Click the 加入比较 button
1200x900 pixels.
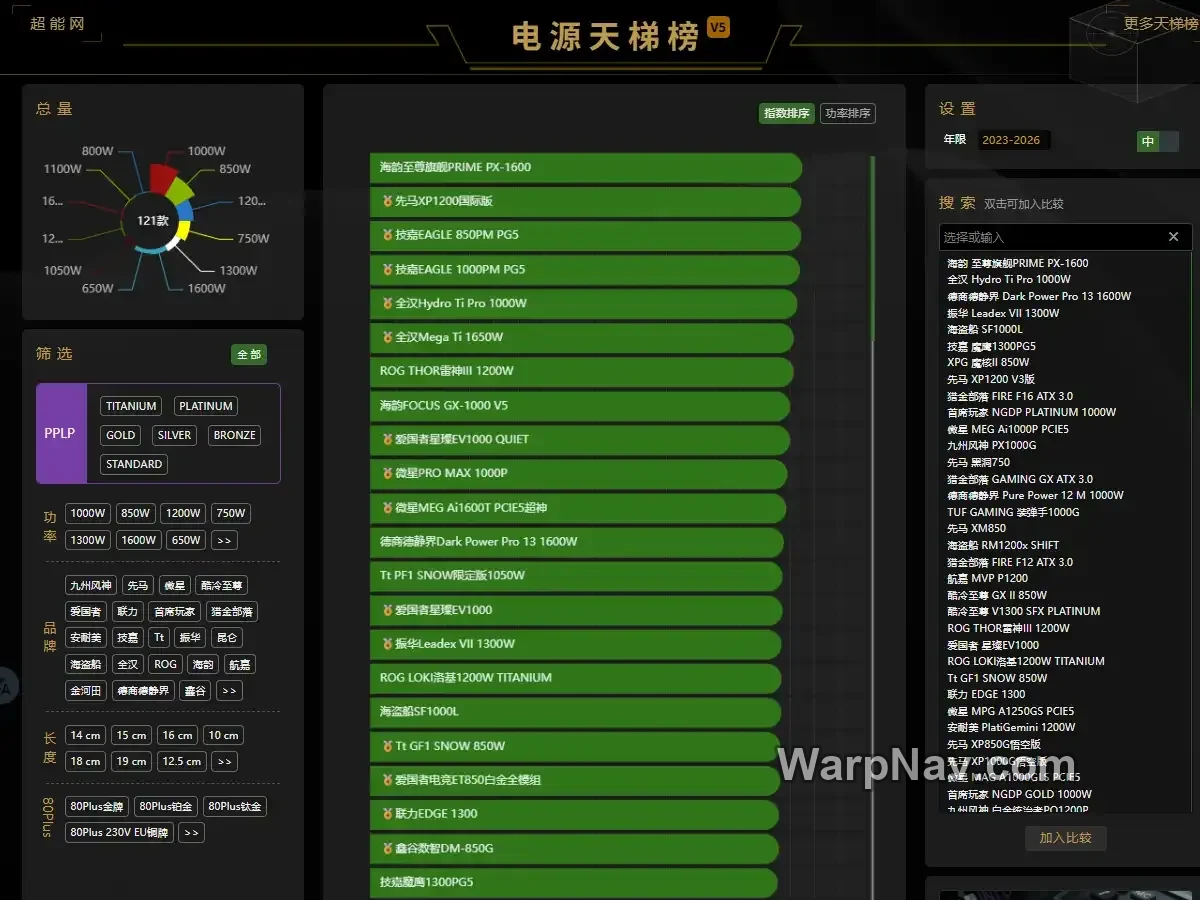(1066, 838)
